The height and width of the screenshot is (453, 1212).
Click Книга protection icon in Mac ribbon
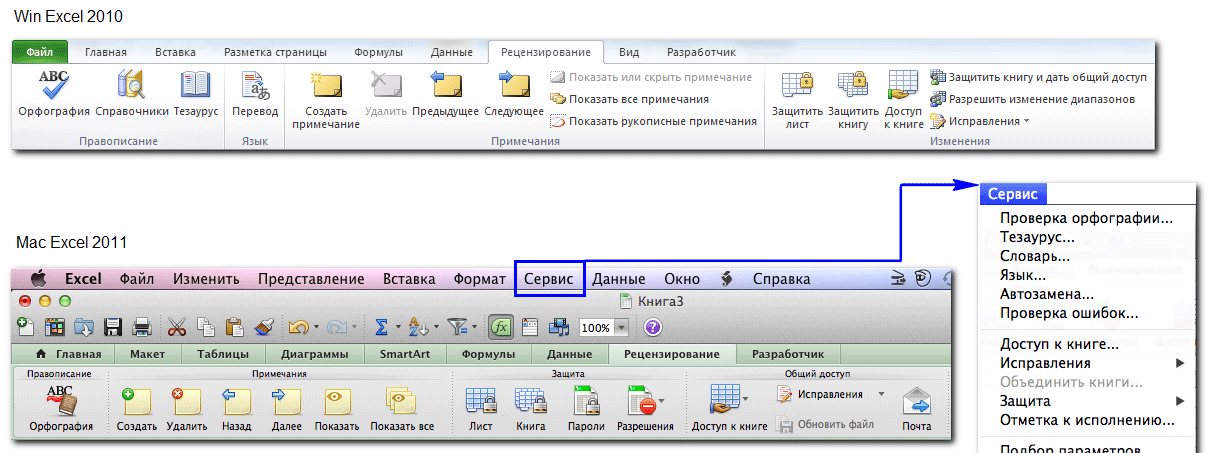530,401
